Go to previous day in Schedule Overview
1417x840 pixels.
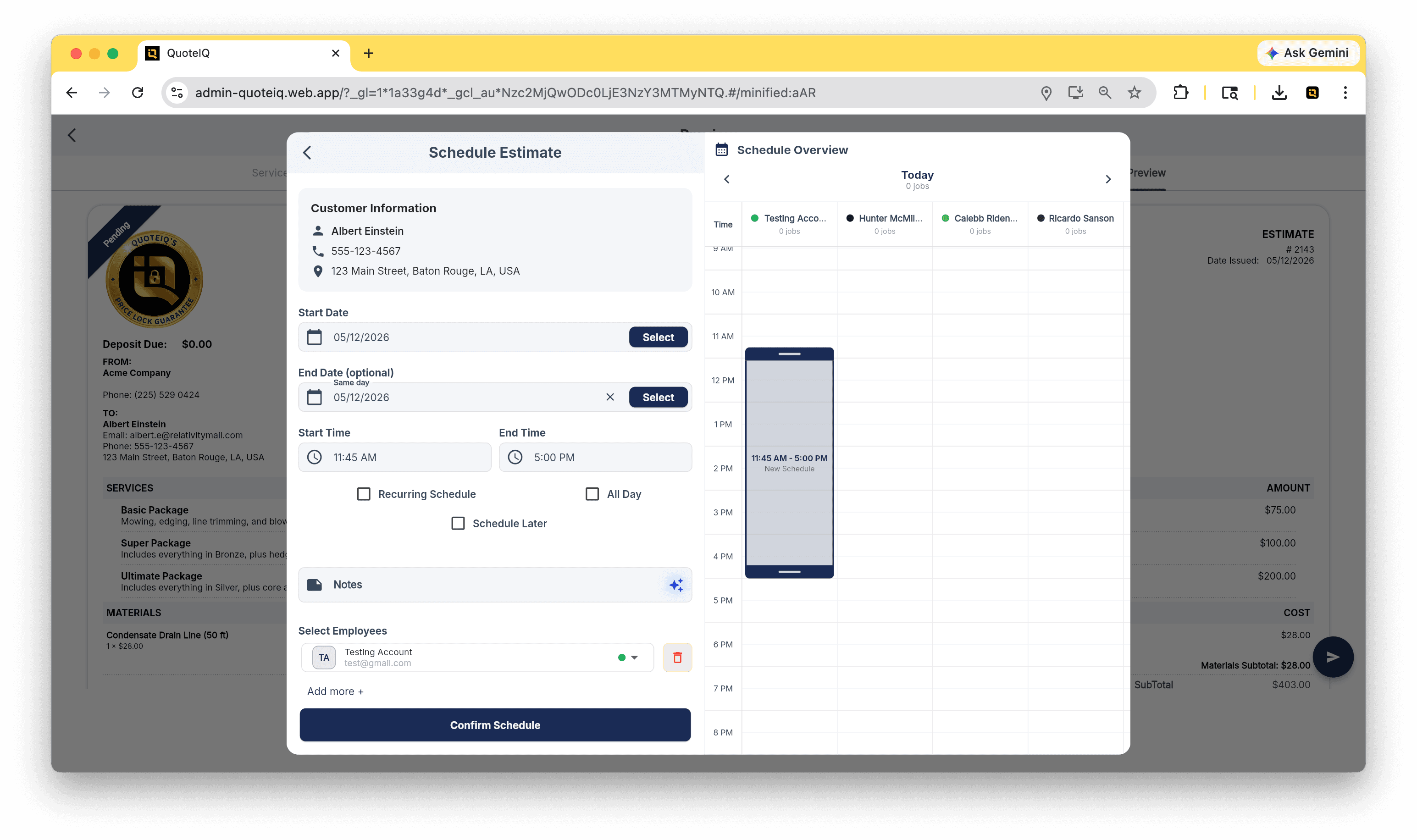tap(727, 179)
